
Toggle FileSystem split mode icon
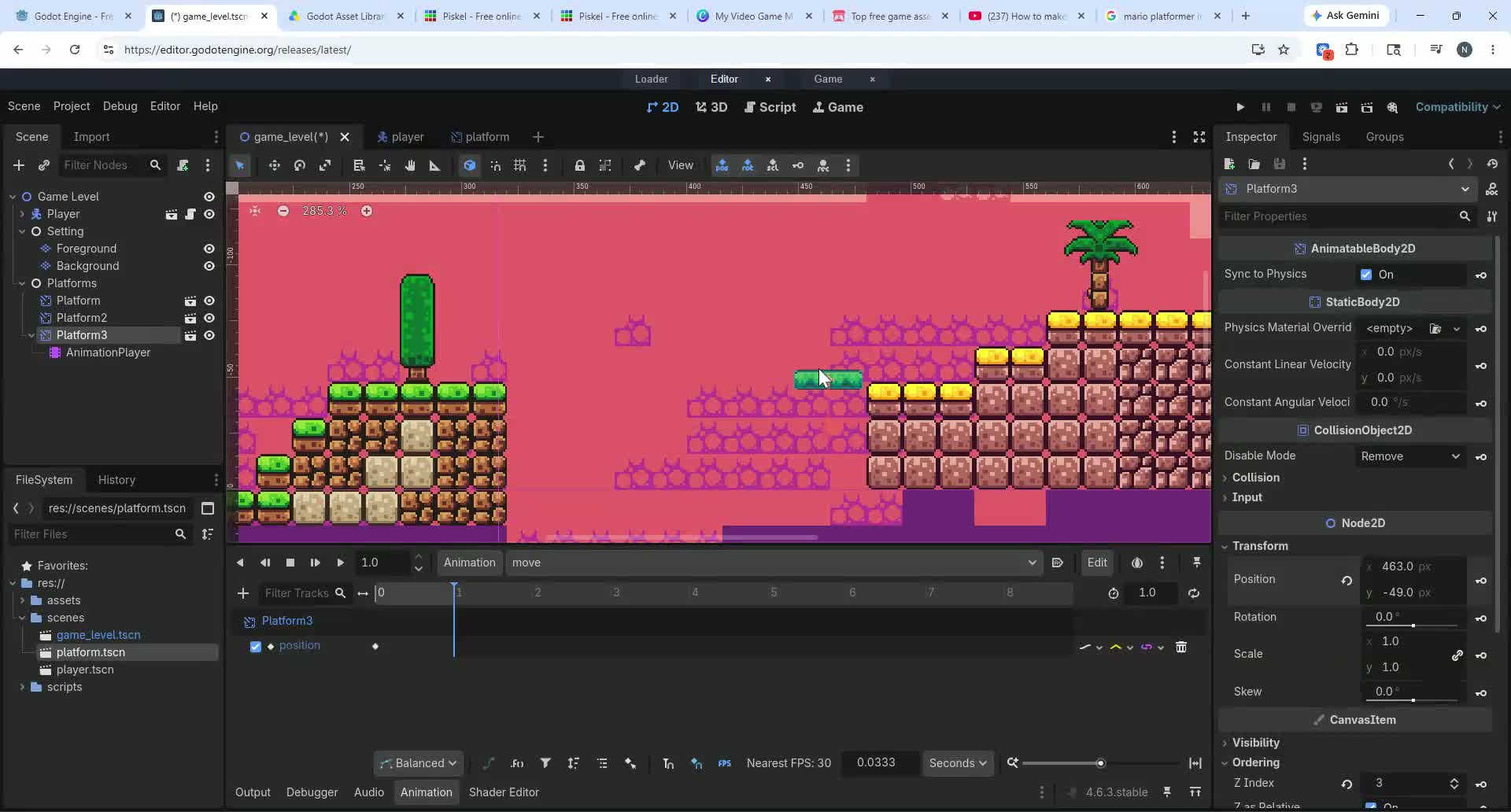[x=208, y=508]
